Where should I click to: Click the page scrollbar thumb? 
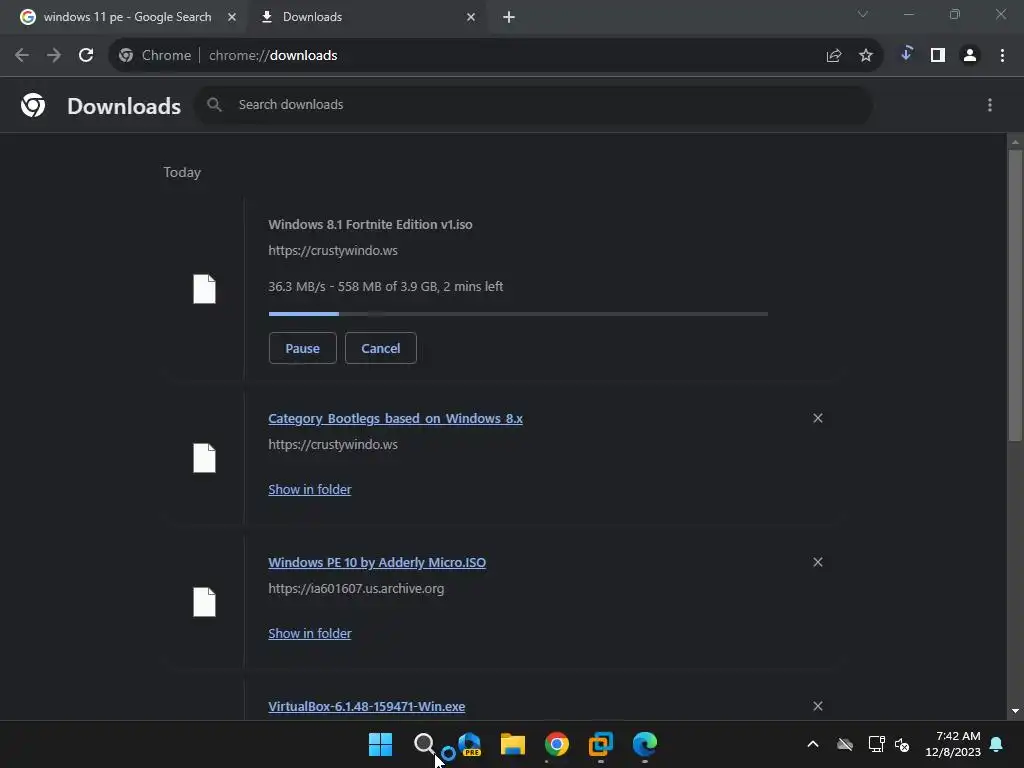coord(1015,295)
